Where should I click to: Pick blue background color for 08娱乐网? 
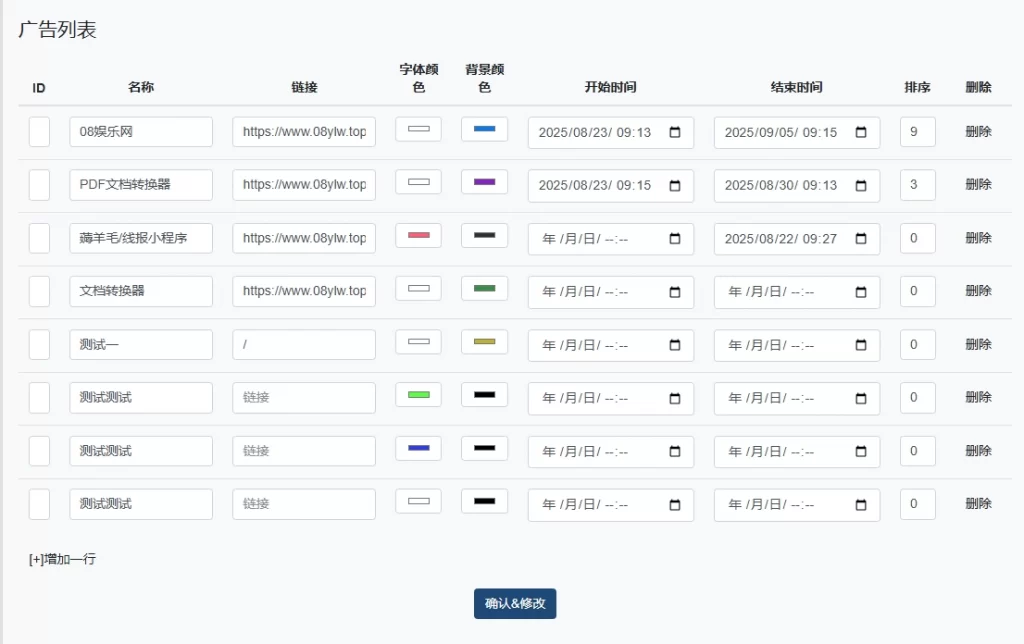(484, 129)
